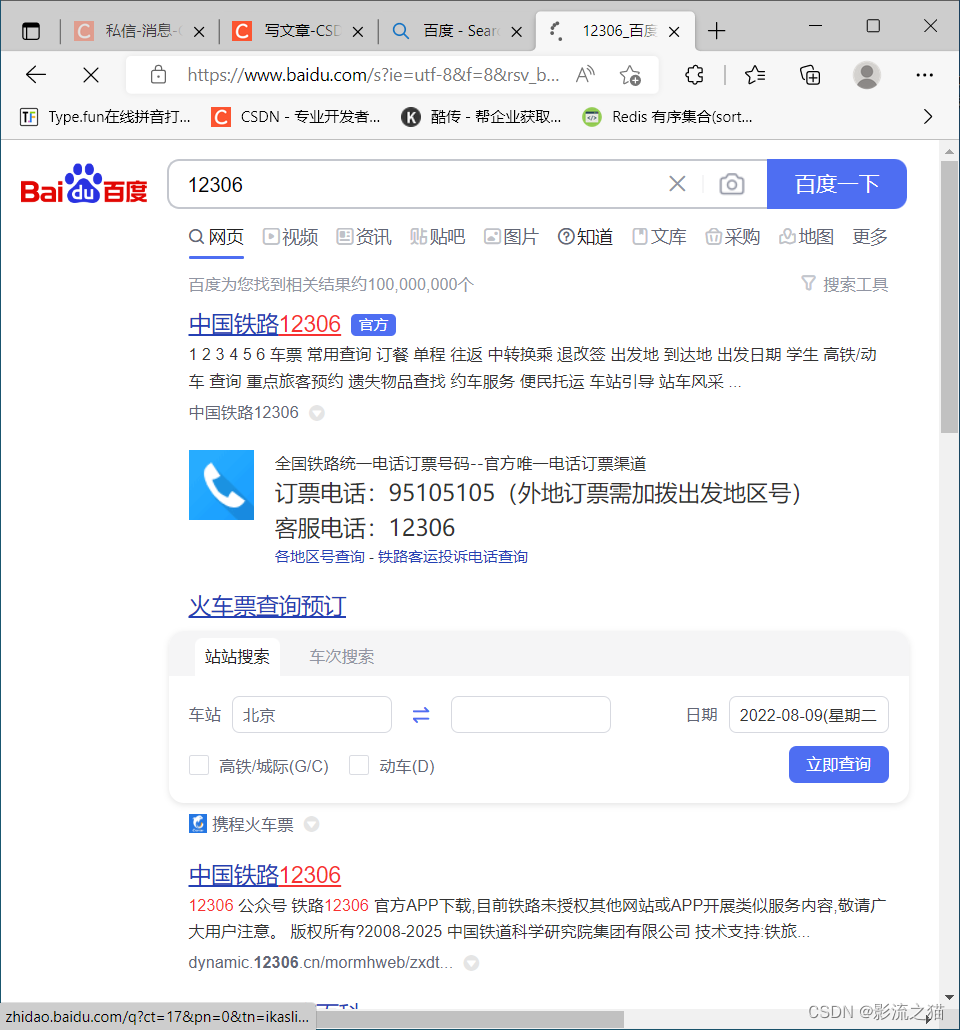Click the scrollbar up arrow
Screen dimensions: 960x1030
tap(949, 152)
